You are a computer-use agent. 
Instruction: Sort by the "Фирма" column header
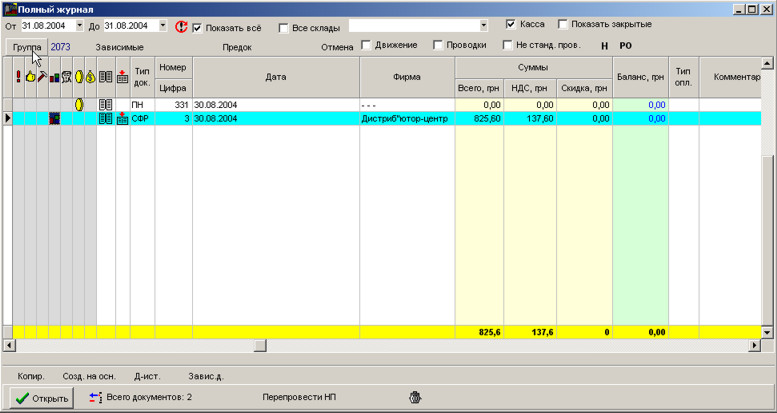click(x=407, y=76)
